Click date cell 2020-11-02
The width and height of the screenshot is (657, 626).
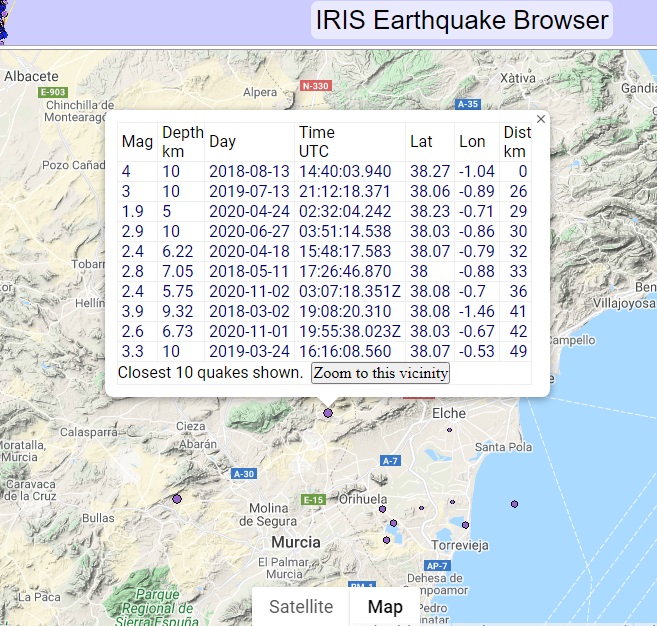pyautogui.click(x=249, y=291)
